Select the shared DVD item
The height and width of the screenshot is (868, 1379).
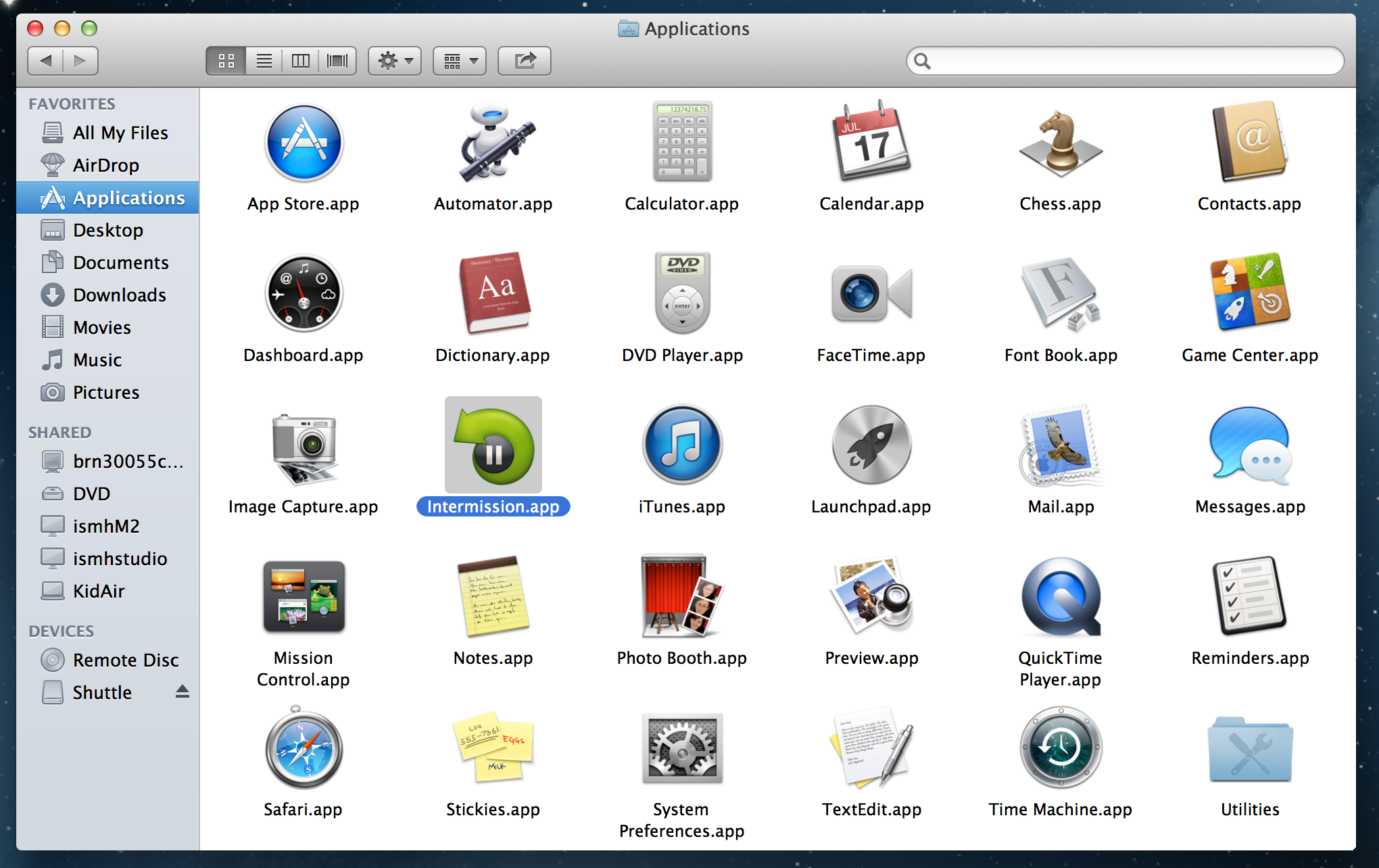coord(108,493)
